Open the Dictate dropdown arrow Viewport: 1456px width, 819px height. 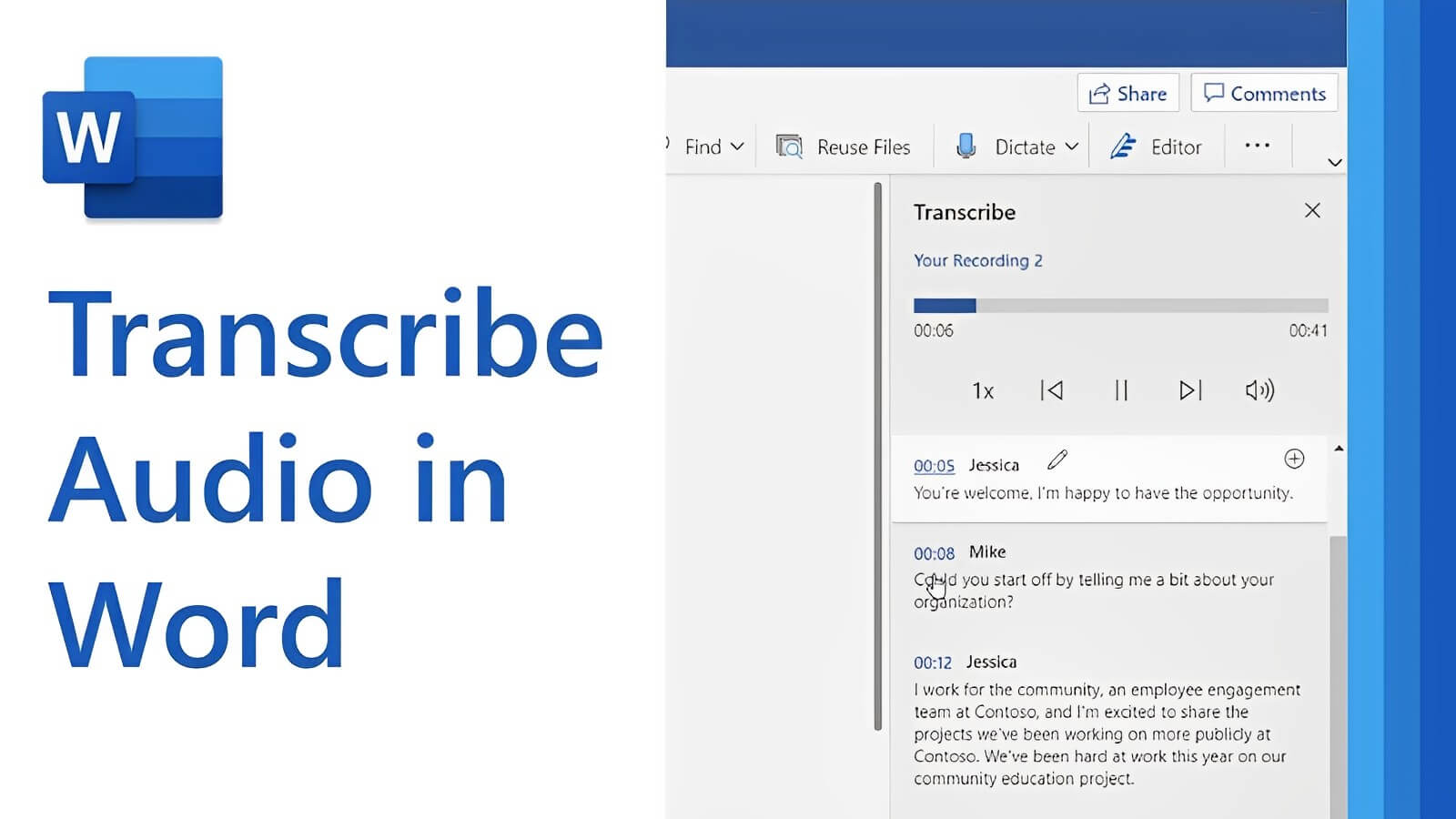coord(1072,147)
